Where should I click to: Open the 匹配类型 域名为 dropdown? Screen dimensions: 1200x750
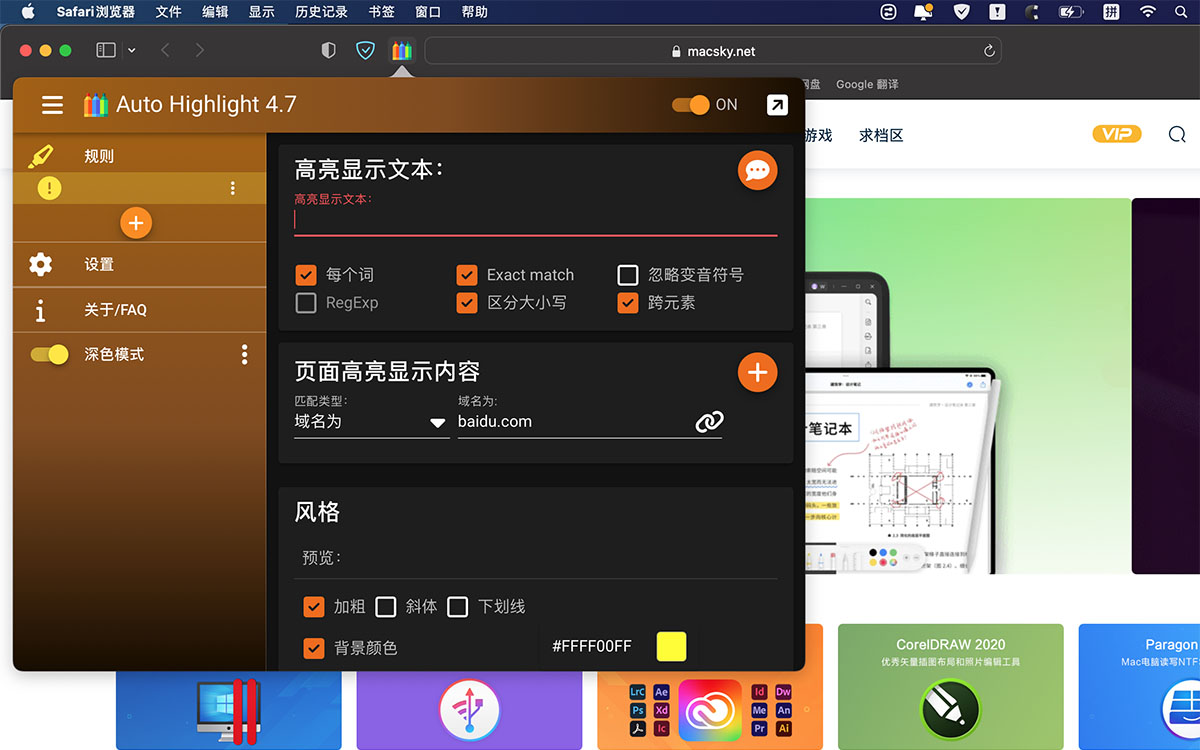point(371,422)
